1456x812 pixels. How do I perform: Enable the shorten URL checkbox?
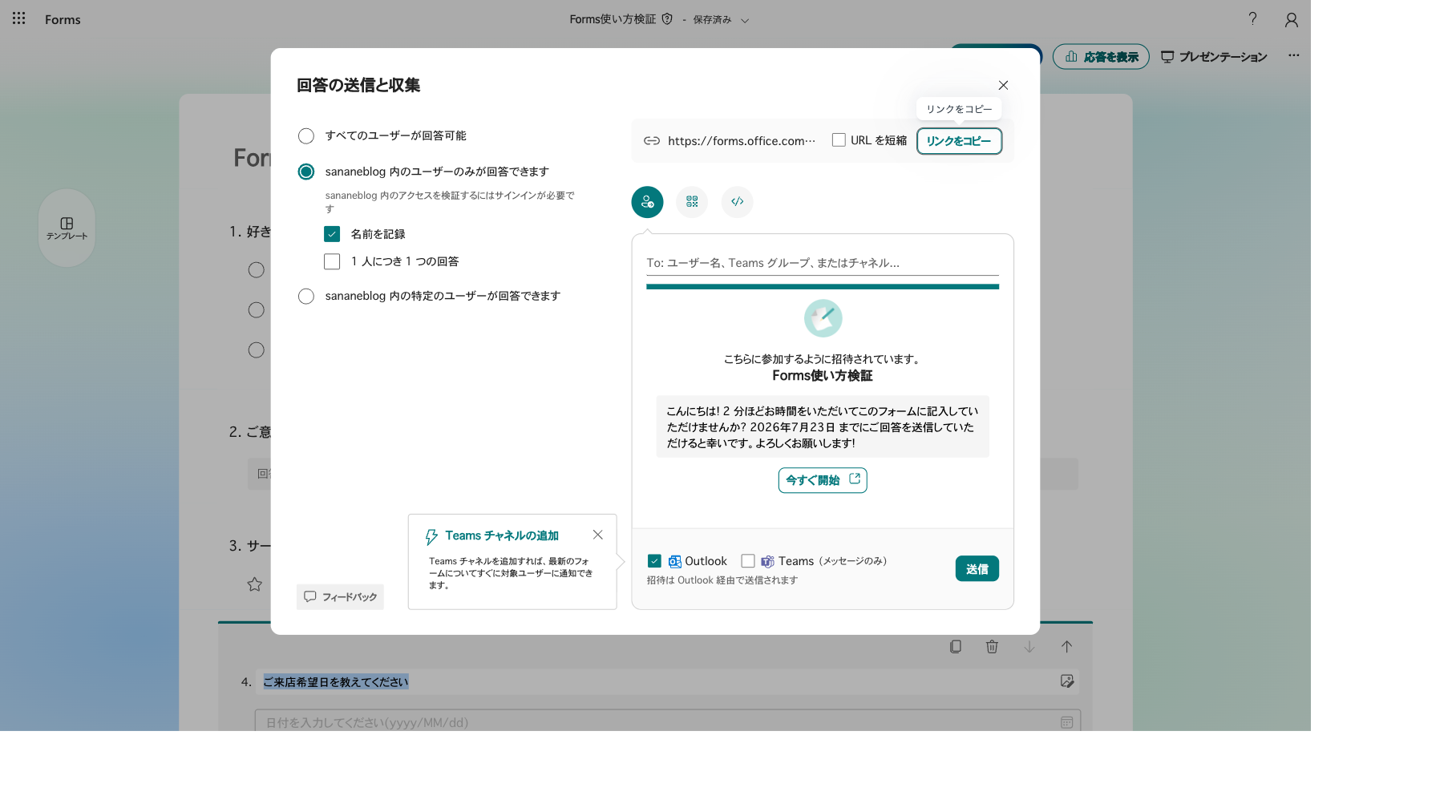[839, 140]
